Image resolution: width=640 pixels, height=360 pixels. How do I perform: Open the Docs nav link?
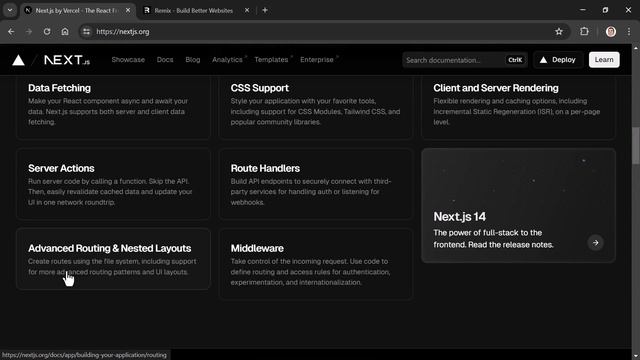tap(165, 60)
